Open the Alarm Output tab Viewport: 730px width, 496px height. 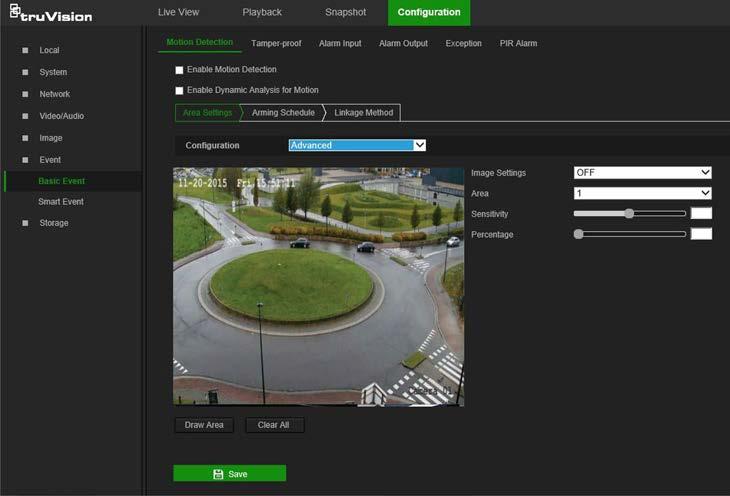click(403, 43)
